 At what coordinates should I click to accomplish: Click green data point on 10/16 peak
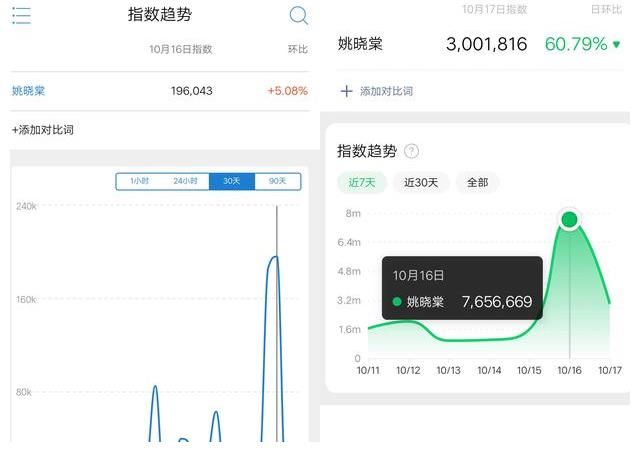(x=569, y=220)
